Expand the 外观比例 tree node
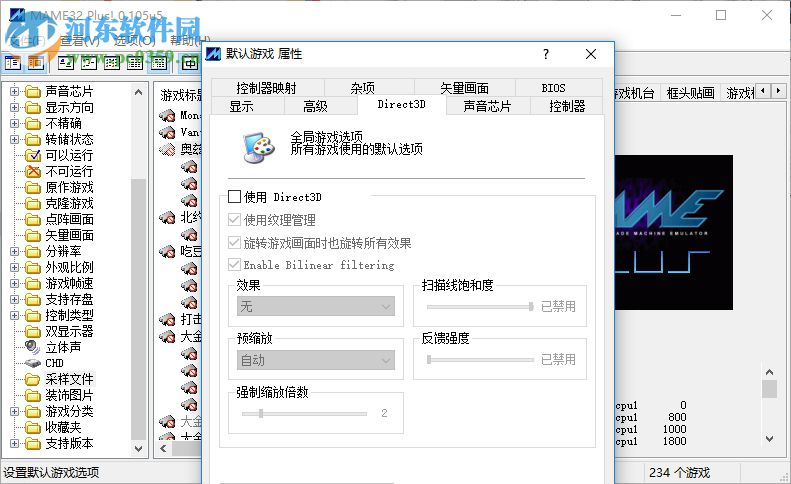791x484 pixels. 14,267
